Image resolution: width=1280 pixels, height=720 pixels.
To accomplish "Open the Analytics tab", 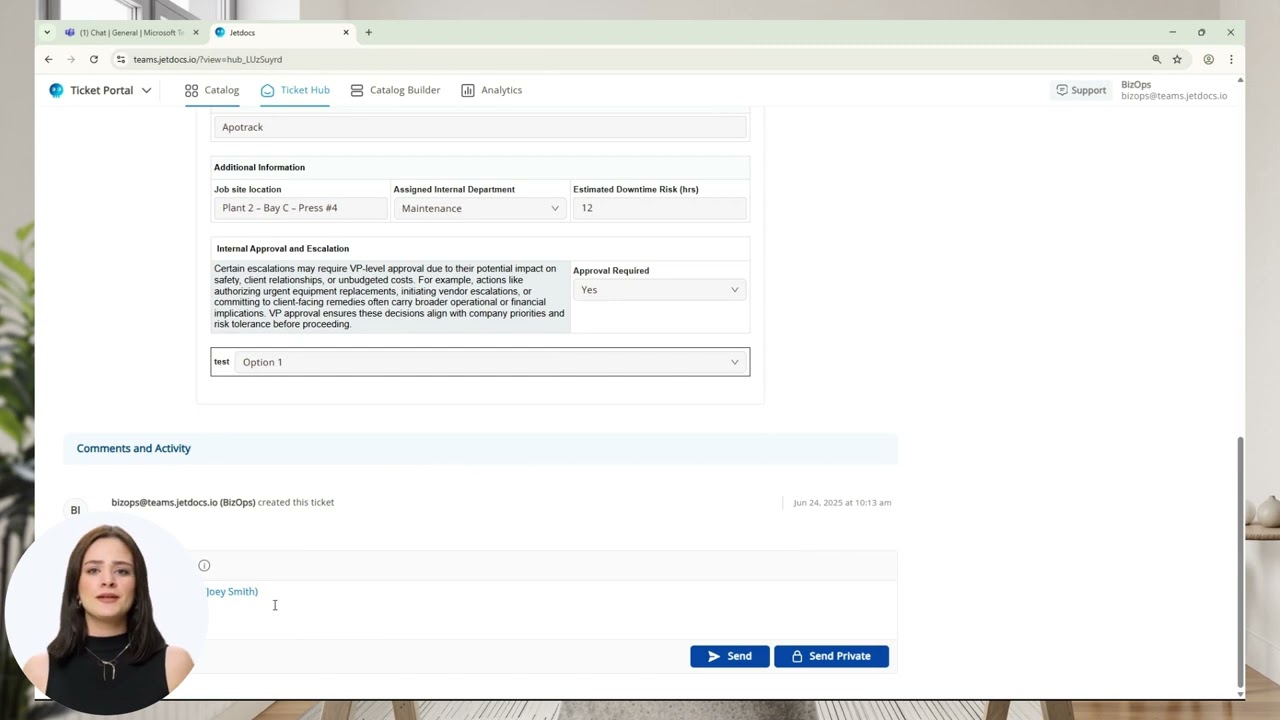I will tap(491, 90).
